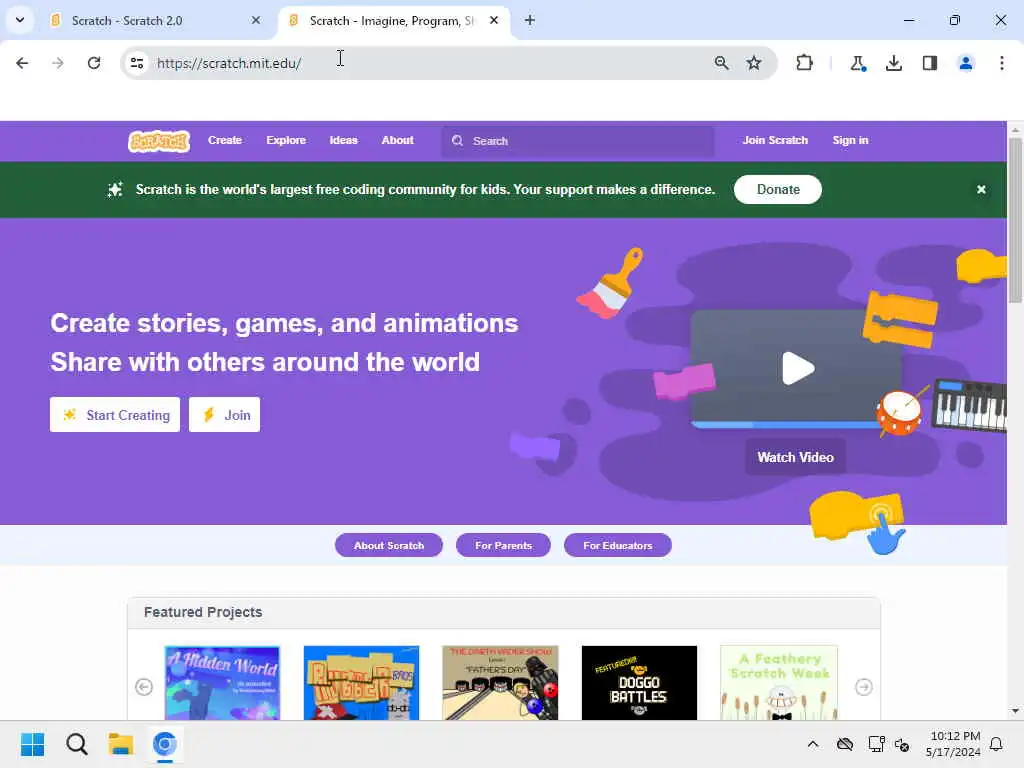Expand hidden system tray icons

pos(812,744)
